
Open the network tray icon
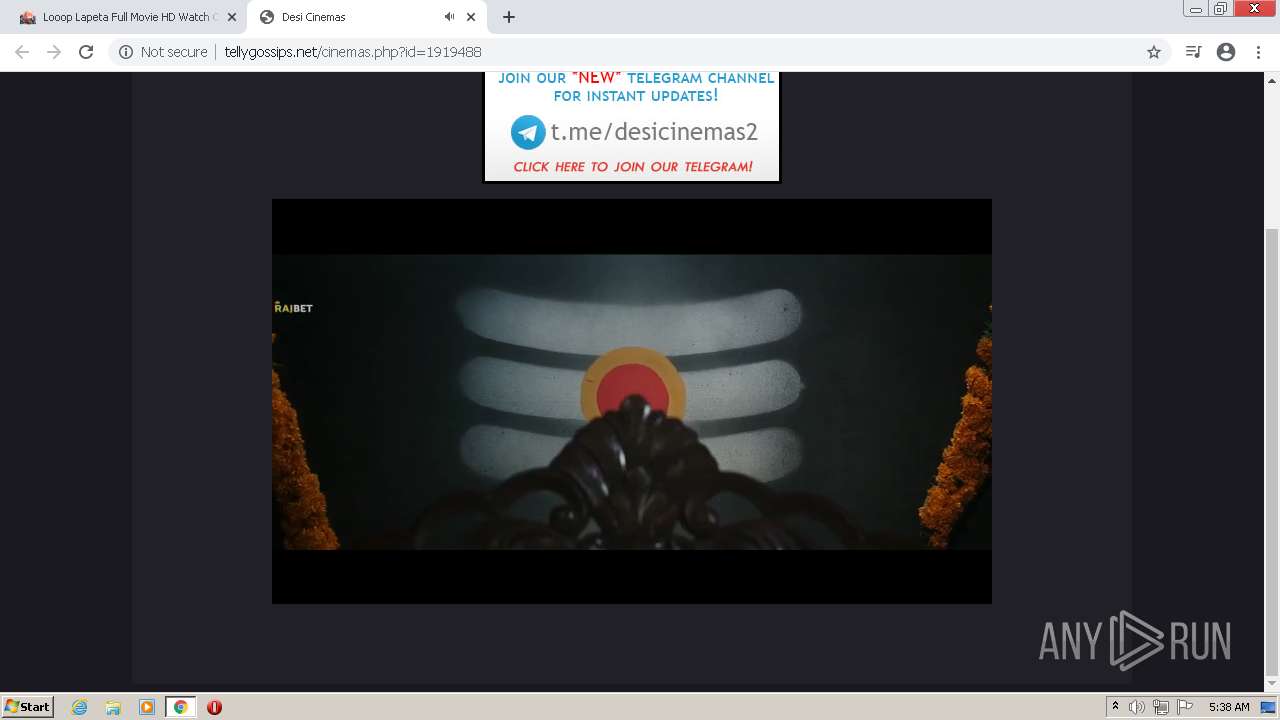pos(1161,707)
